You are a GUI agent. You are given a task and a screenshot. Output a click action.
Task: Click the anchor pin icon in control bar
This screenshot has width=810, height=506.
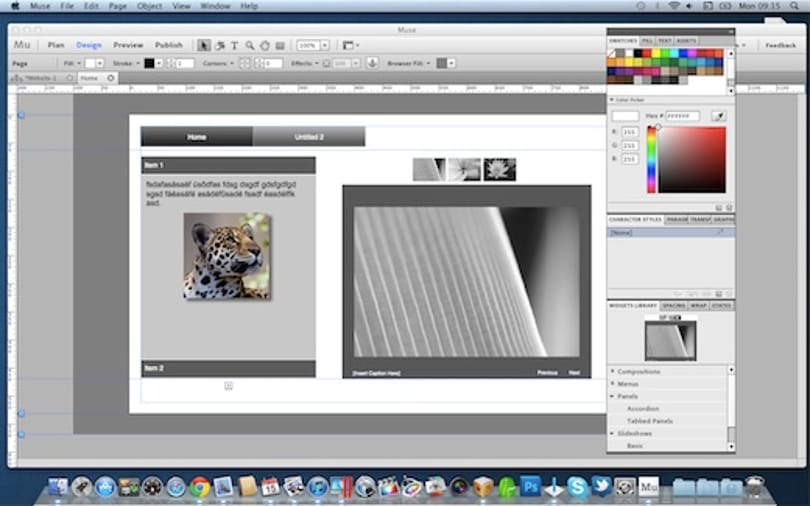tap(372, 63)
